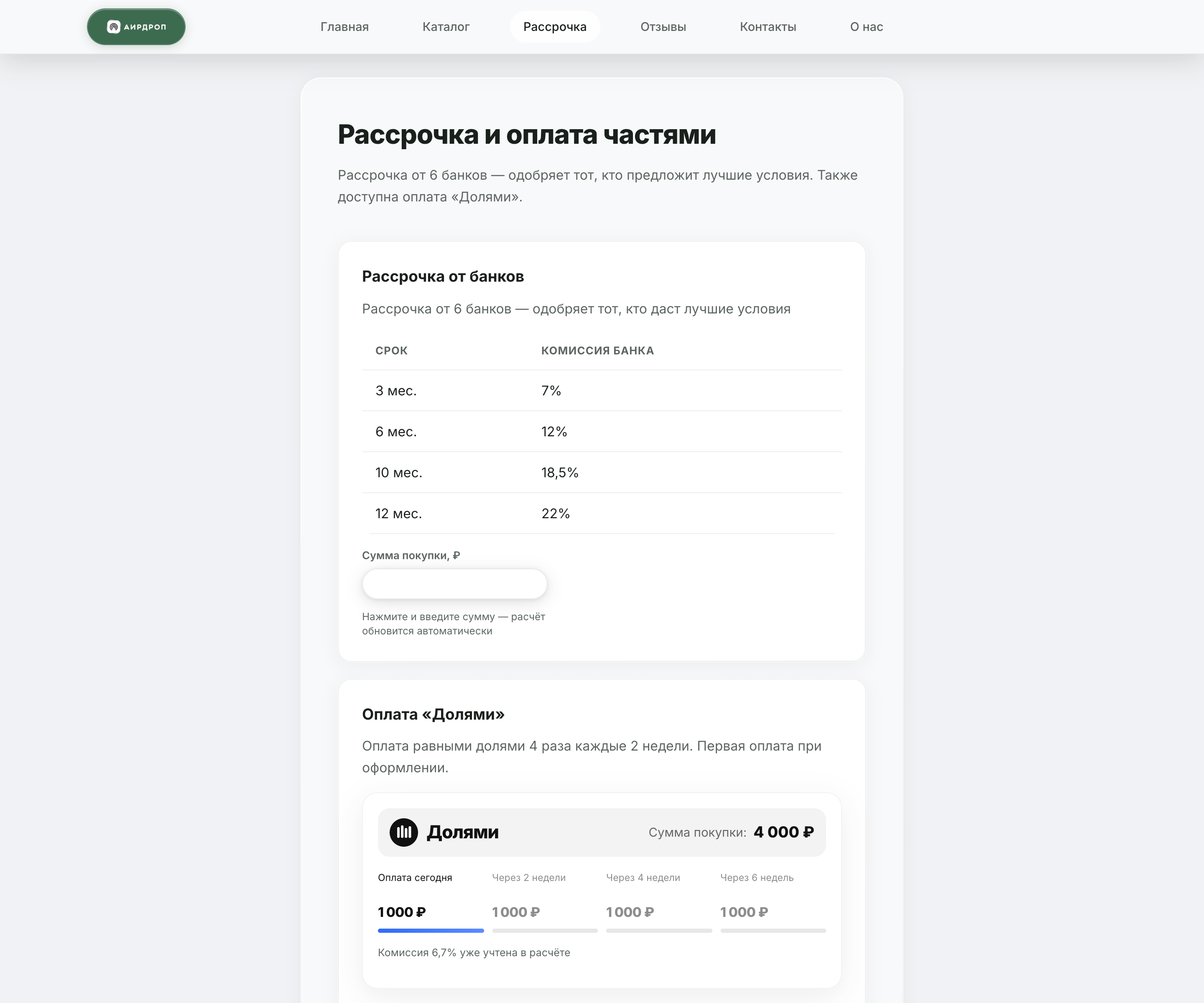
Task: Click the Комиссия 6,7% note
Action: click(x=474, y=952)
